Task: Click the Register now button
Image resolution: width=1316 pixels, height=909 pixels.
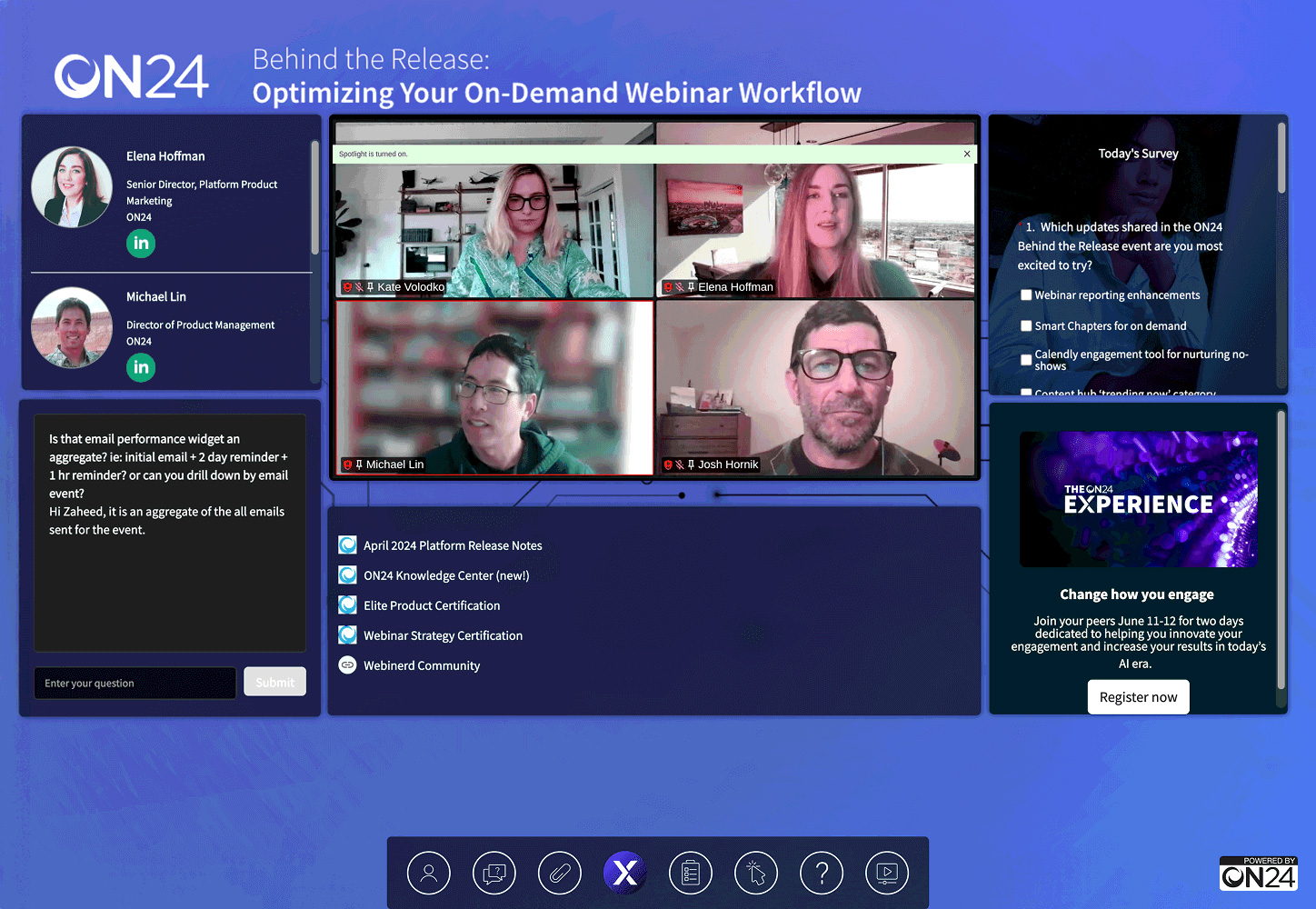Action: tap(1138, 697)
